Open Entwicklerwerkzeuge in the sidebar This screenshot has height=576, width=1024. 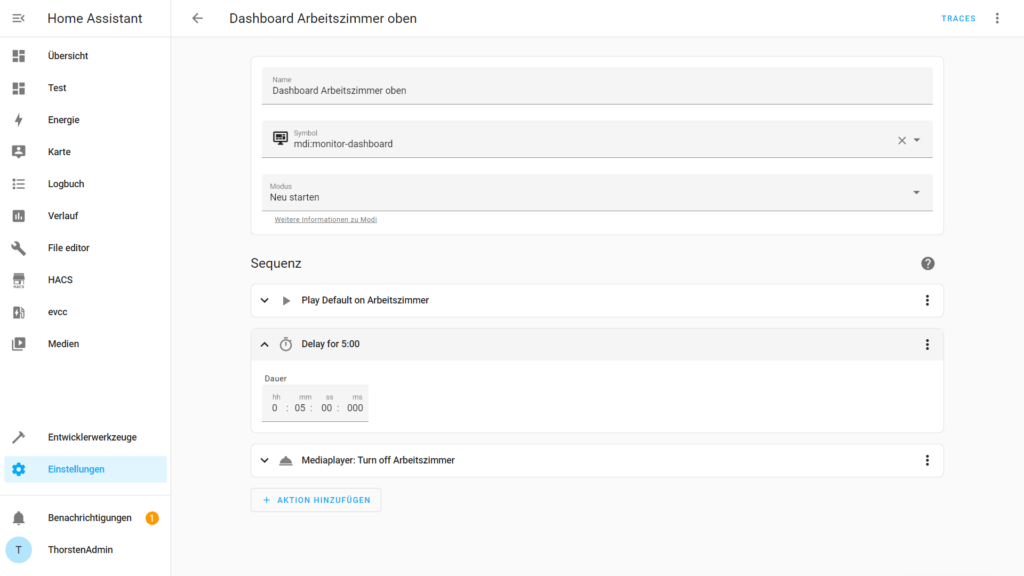pos(92,437)
